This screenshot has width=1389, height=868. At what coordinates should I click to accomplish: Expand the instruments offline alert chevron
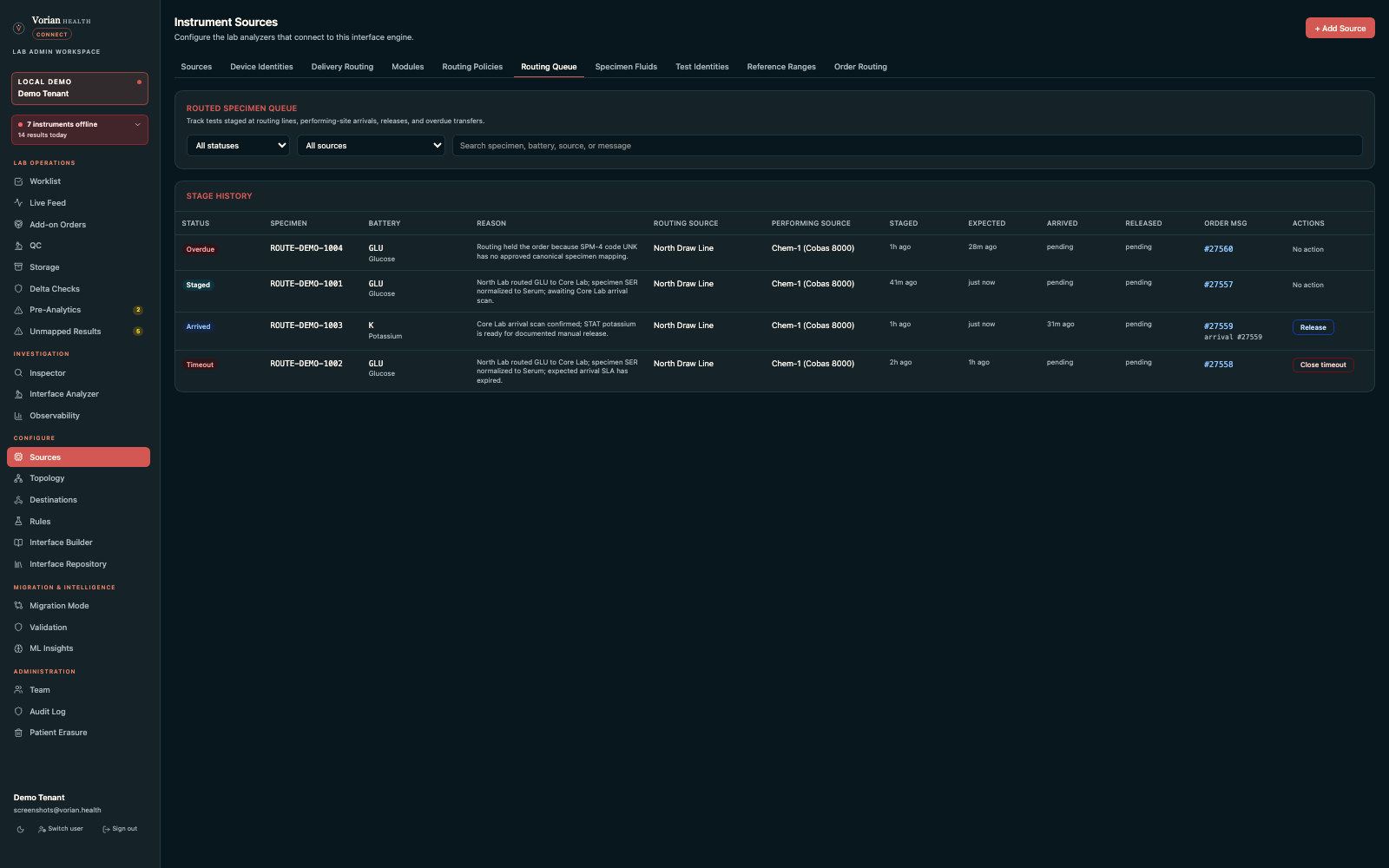click(137, 124)
